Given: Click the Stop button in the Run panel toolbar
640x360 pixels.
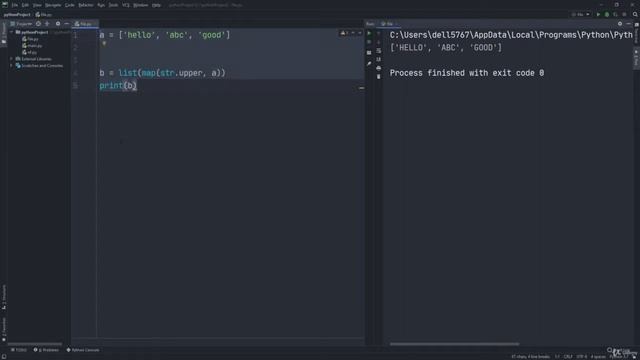Looking at the screenshot, I should click(x=369, y=42).
